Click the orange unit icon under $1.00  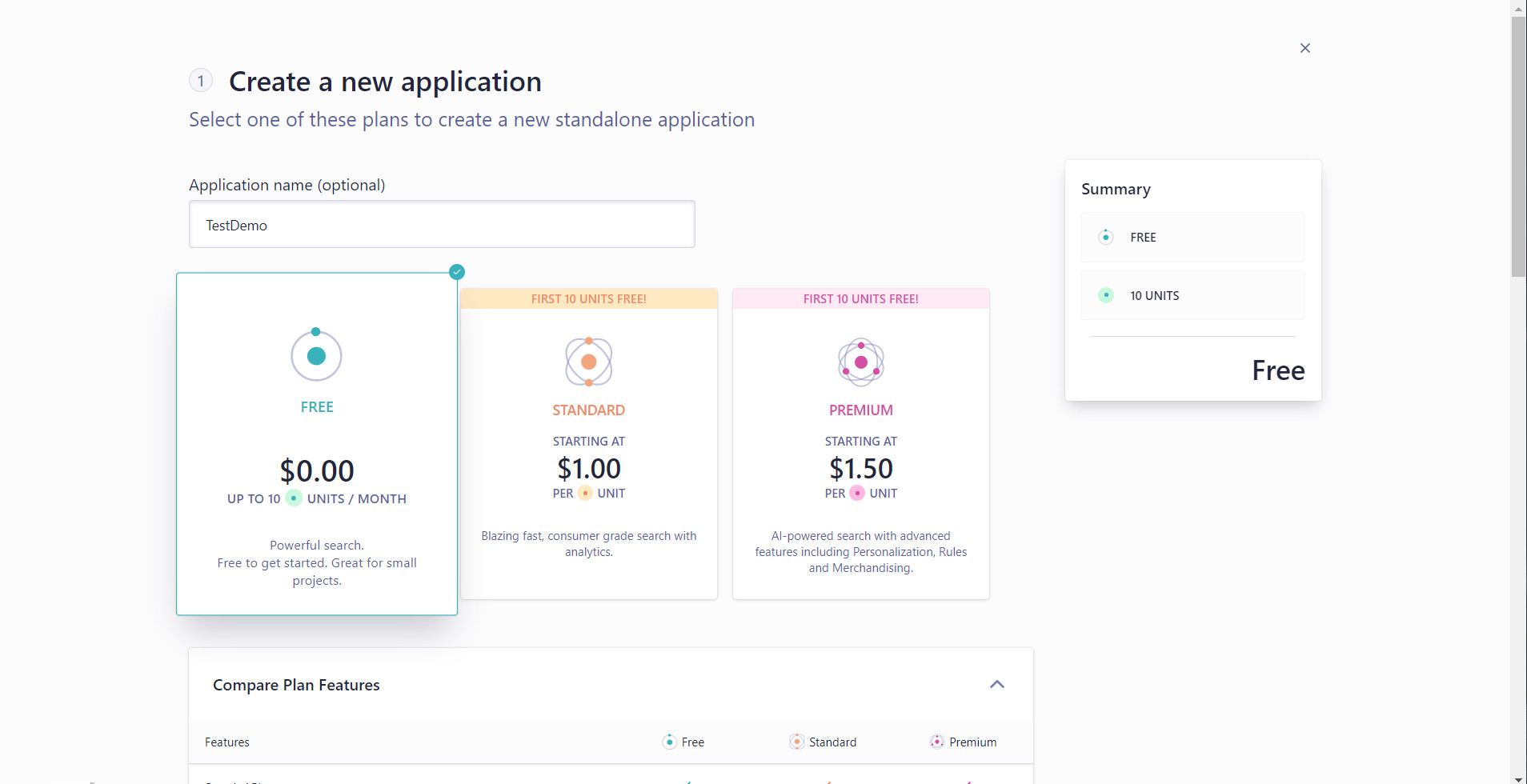(585, 494)
